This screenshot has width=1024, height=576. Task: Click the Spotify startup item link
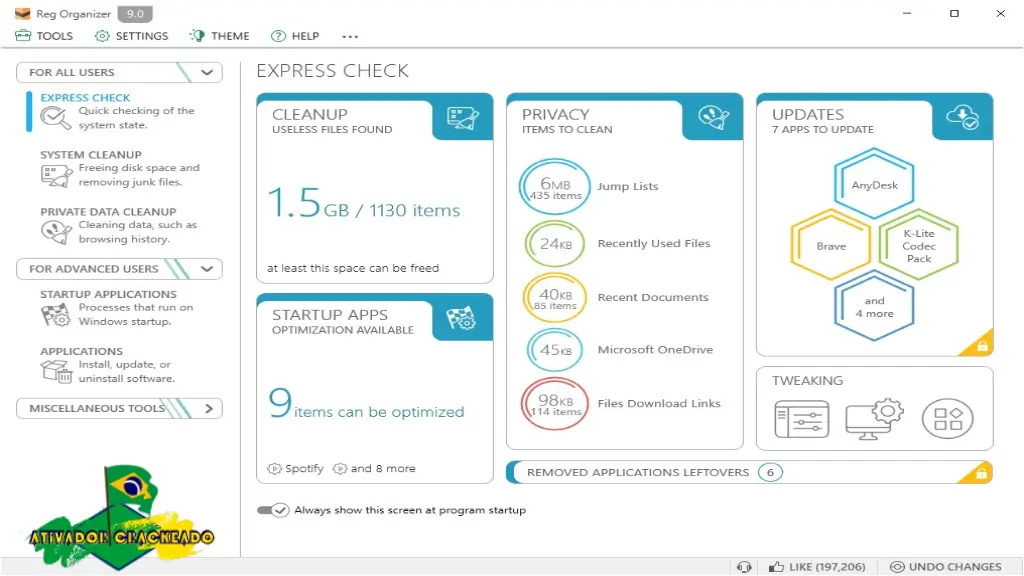coord(295,469)
